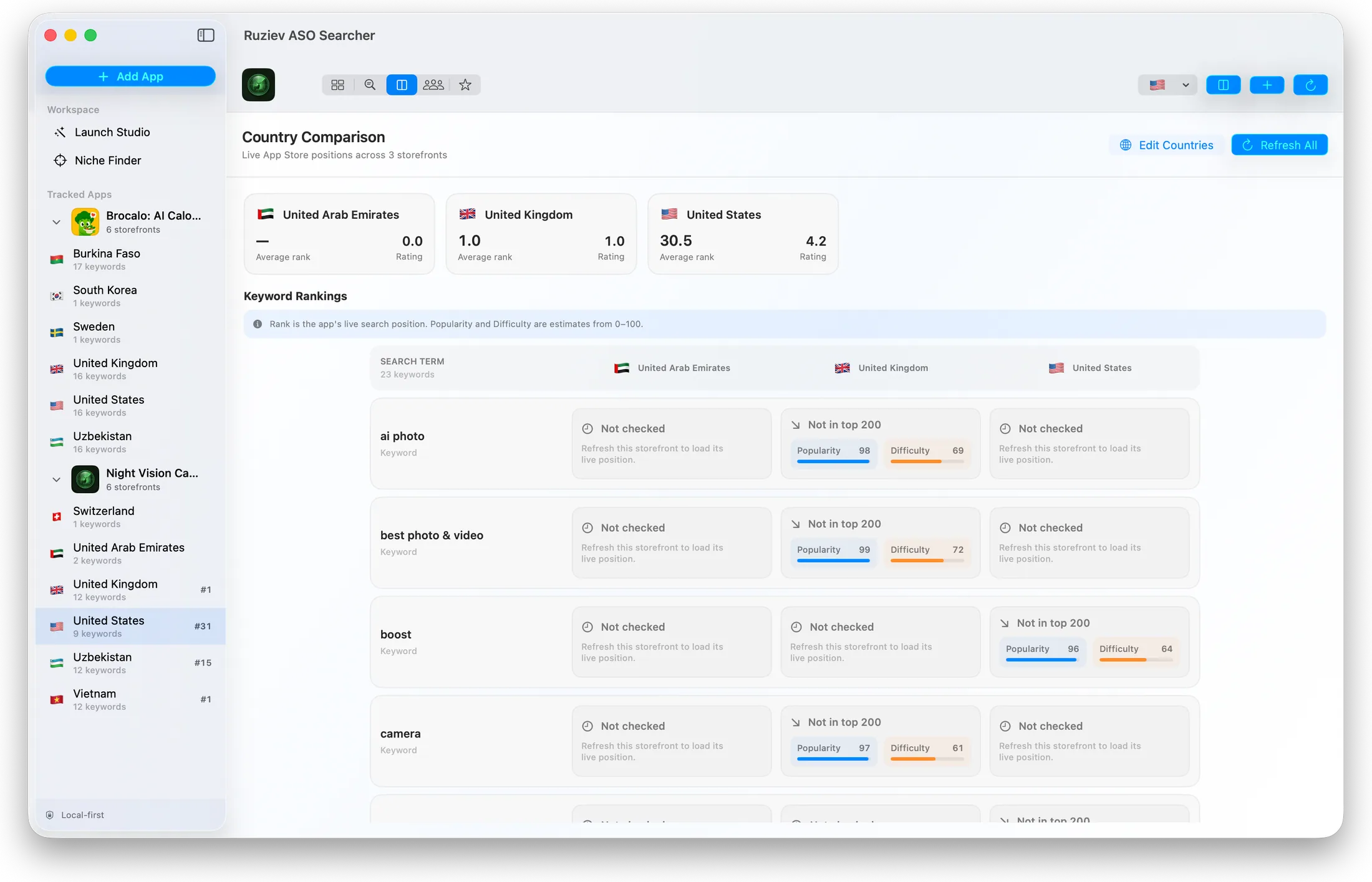This screenshot has height=882, width=1372.
Task: Click the blue plus button top right
Action: coord(1267,85)
